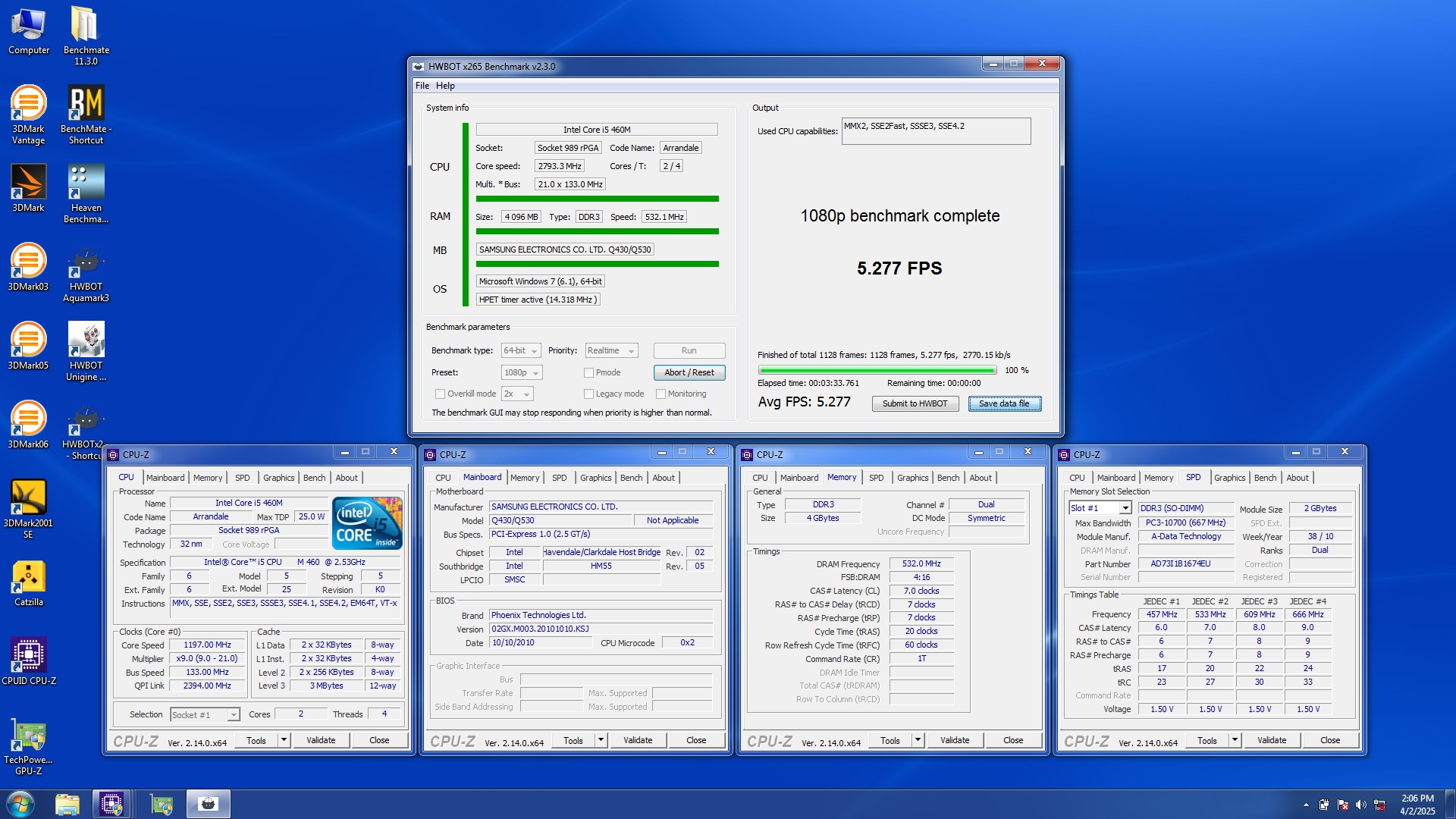
Task: Open the Heaven Benchmark shortcut
Action: point(86,193)
